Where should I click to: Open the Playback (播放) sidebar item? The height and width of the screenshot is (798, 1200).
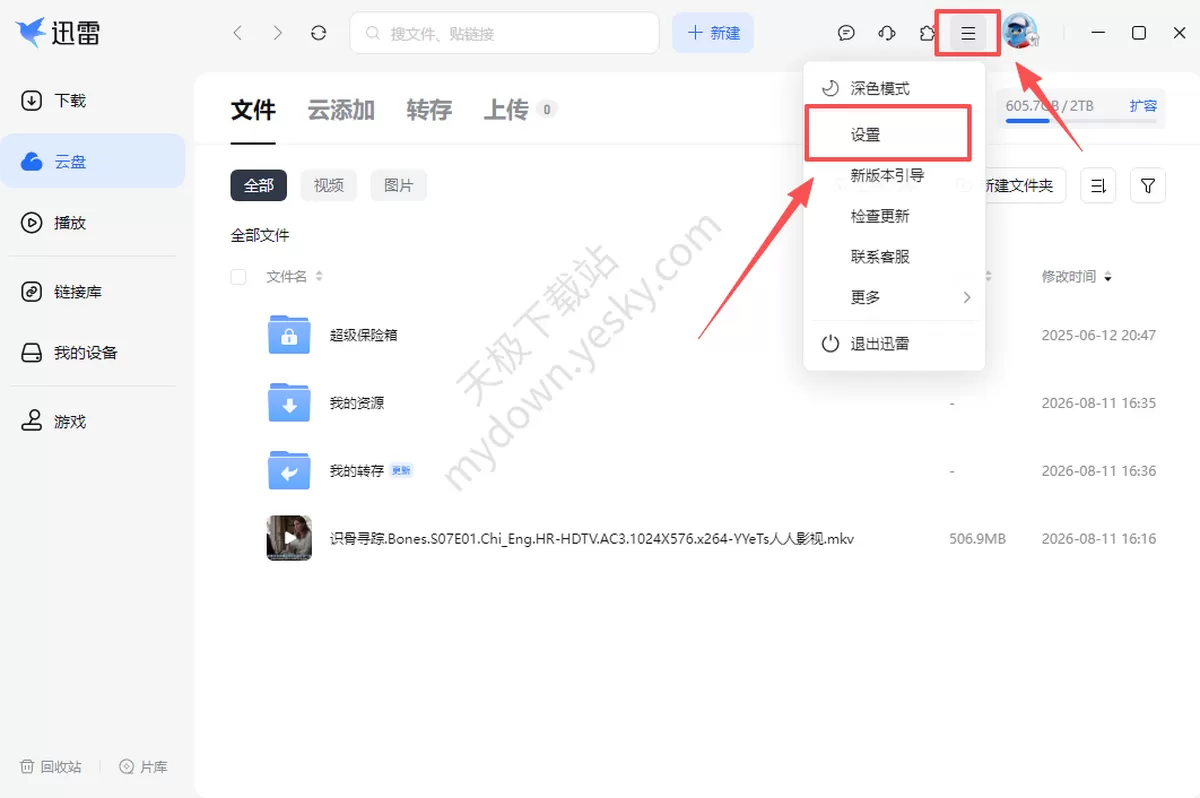coord(92,222)
